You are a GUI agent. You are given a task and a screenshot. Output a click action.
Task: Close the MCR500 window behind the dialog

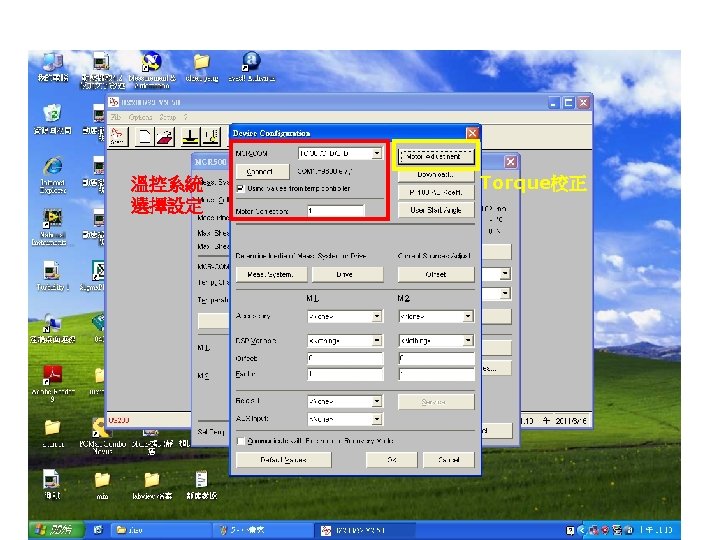click(x=511, y=162)
